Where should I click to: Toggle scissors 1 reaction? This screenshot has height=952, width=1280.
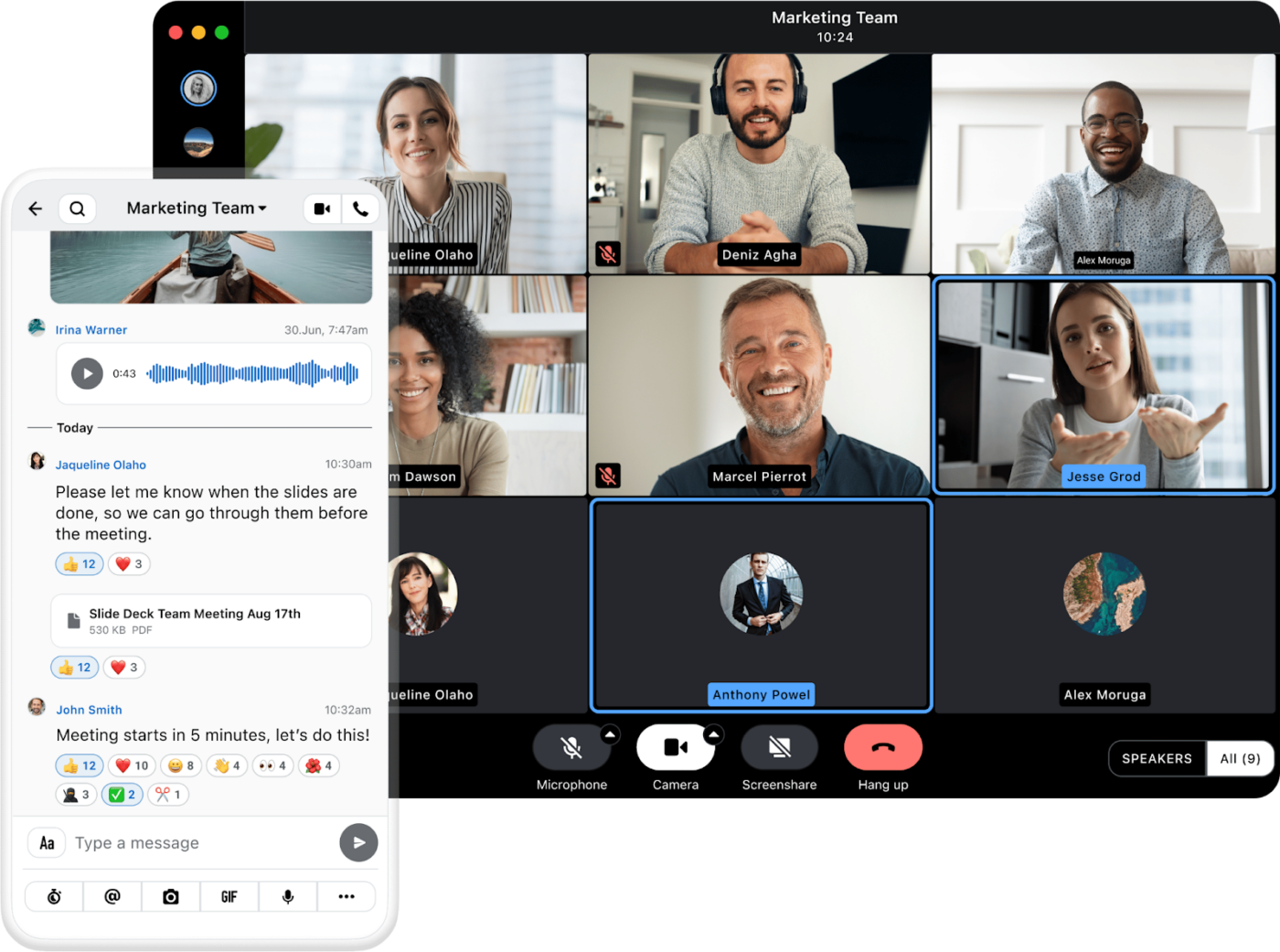(168, 794)
